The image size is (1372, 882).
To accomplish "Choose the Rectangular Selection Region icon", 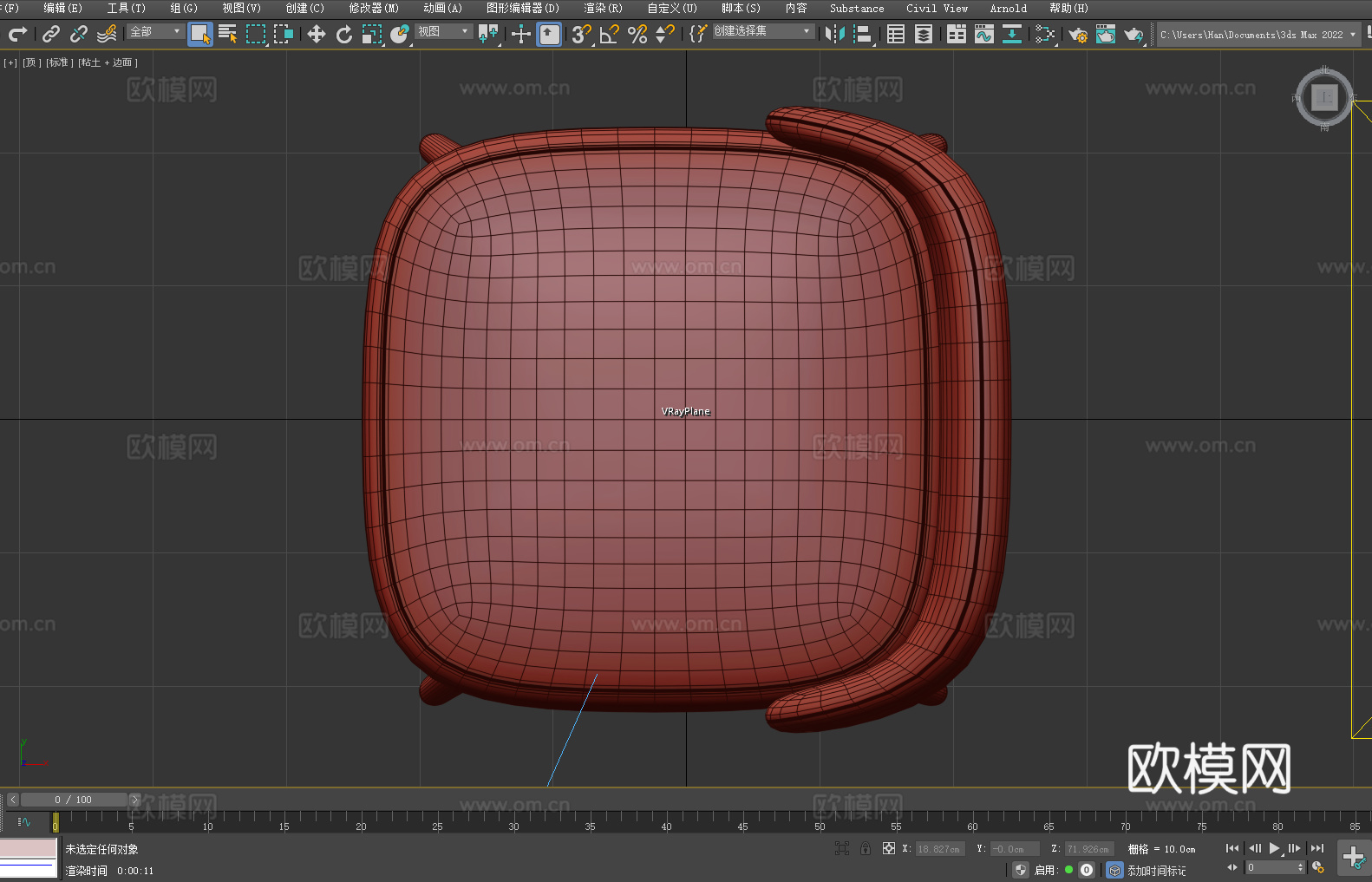I will click(x=256, y=34).
